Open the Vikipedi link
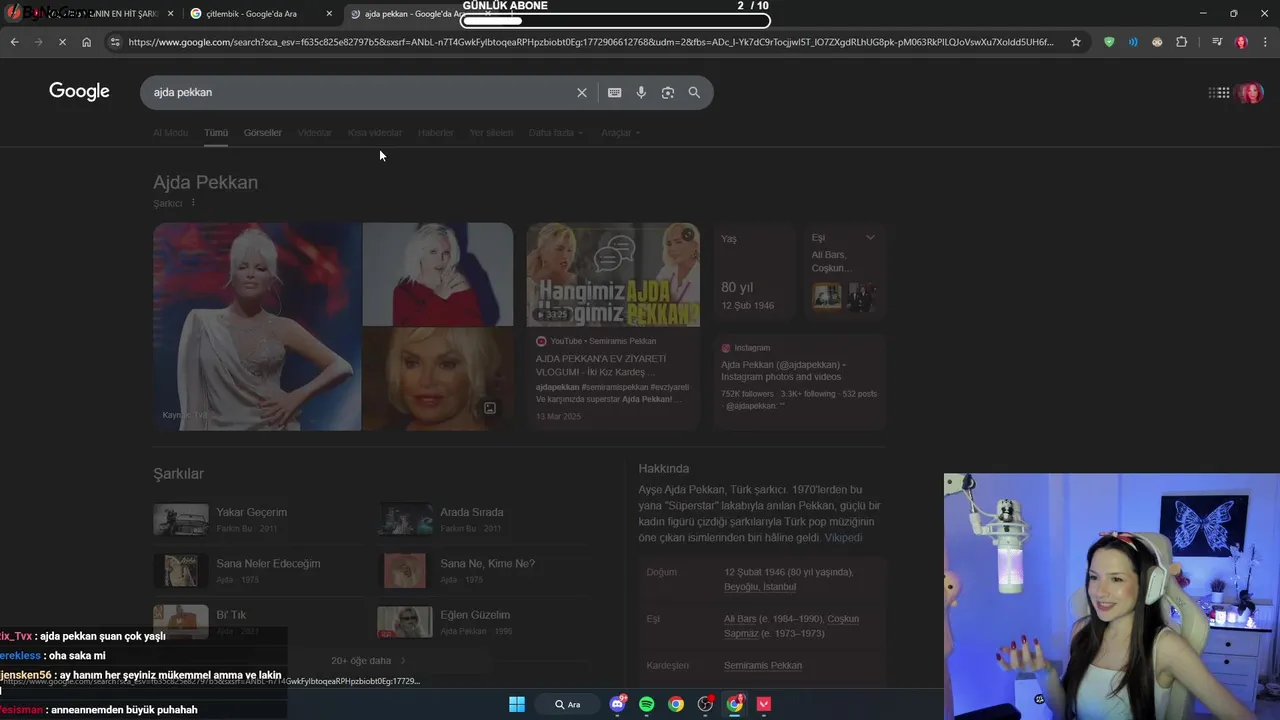Viewport: 1280px width, 720px height. pos(843,538)
